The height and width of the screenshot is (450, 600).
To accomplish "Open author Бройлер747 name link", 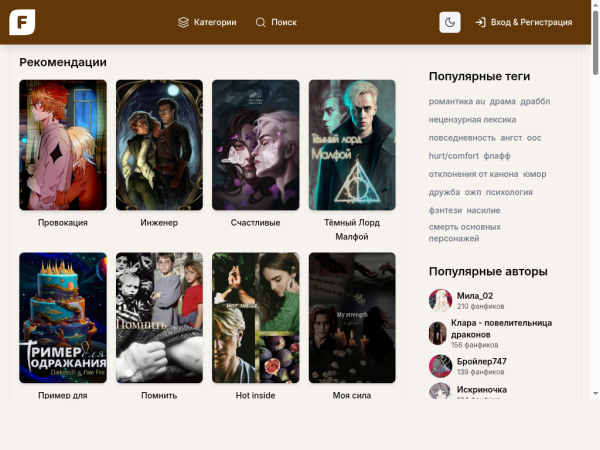I will click(482, 362).
